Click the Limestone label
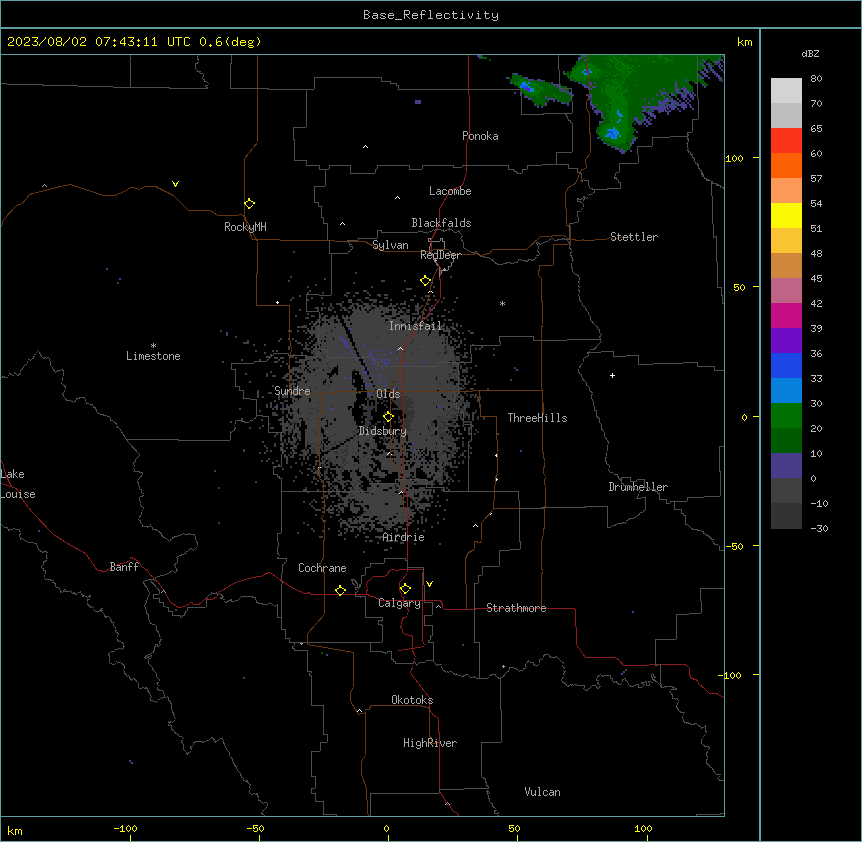 (153, 356)
